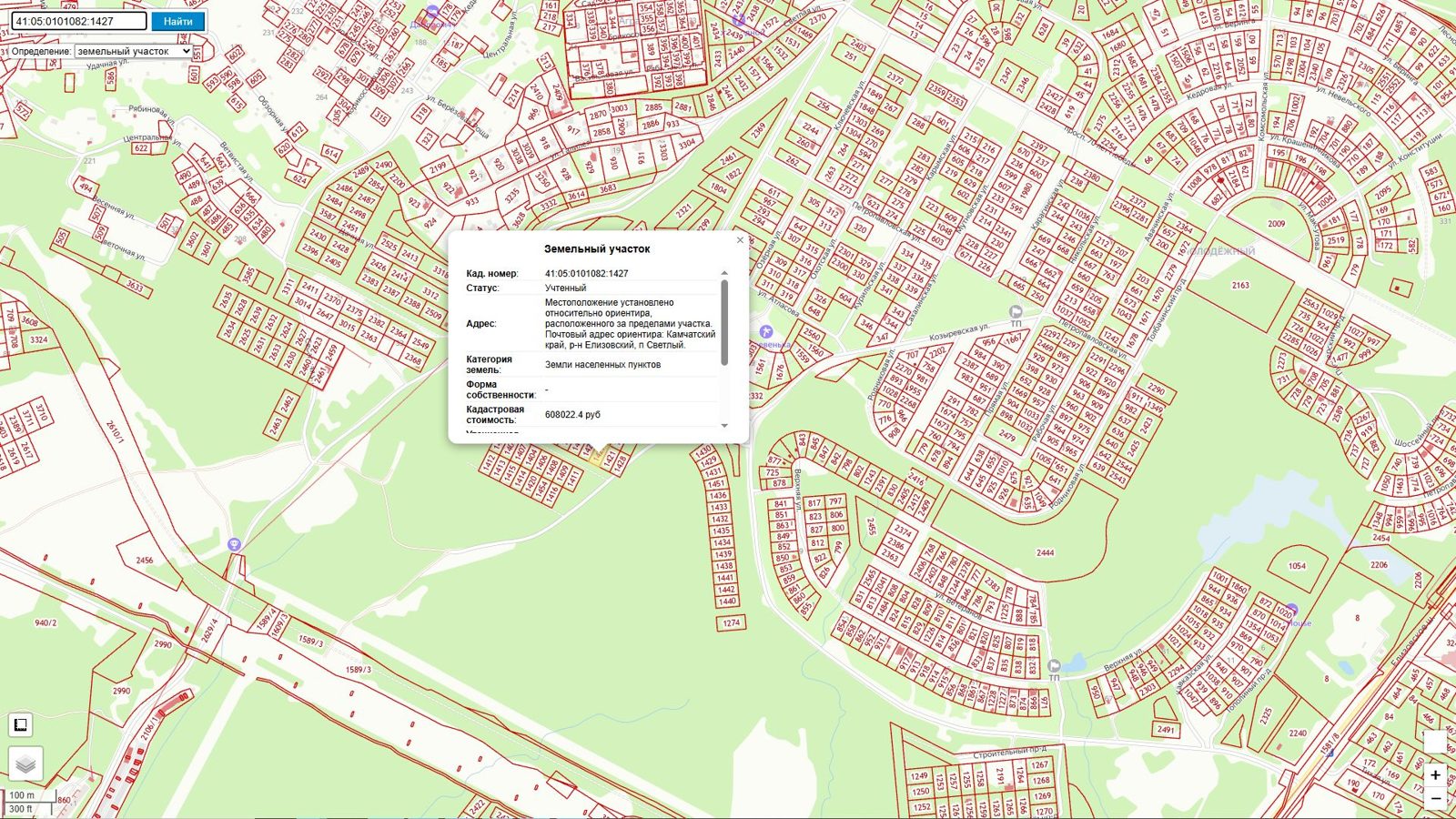This screenshot has width=1456, height=819.
Task: Click parcel 1274 below the numbered column
Action: (731, 623)
